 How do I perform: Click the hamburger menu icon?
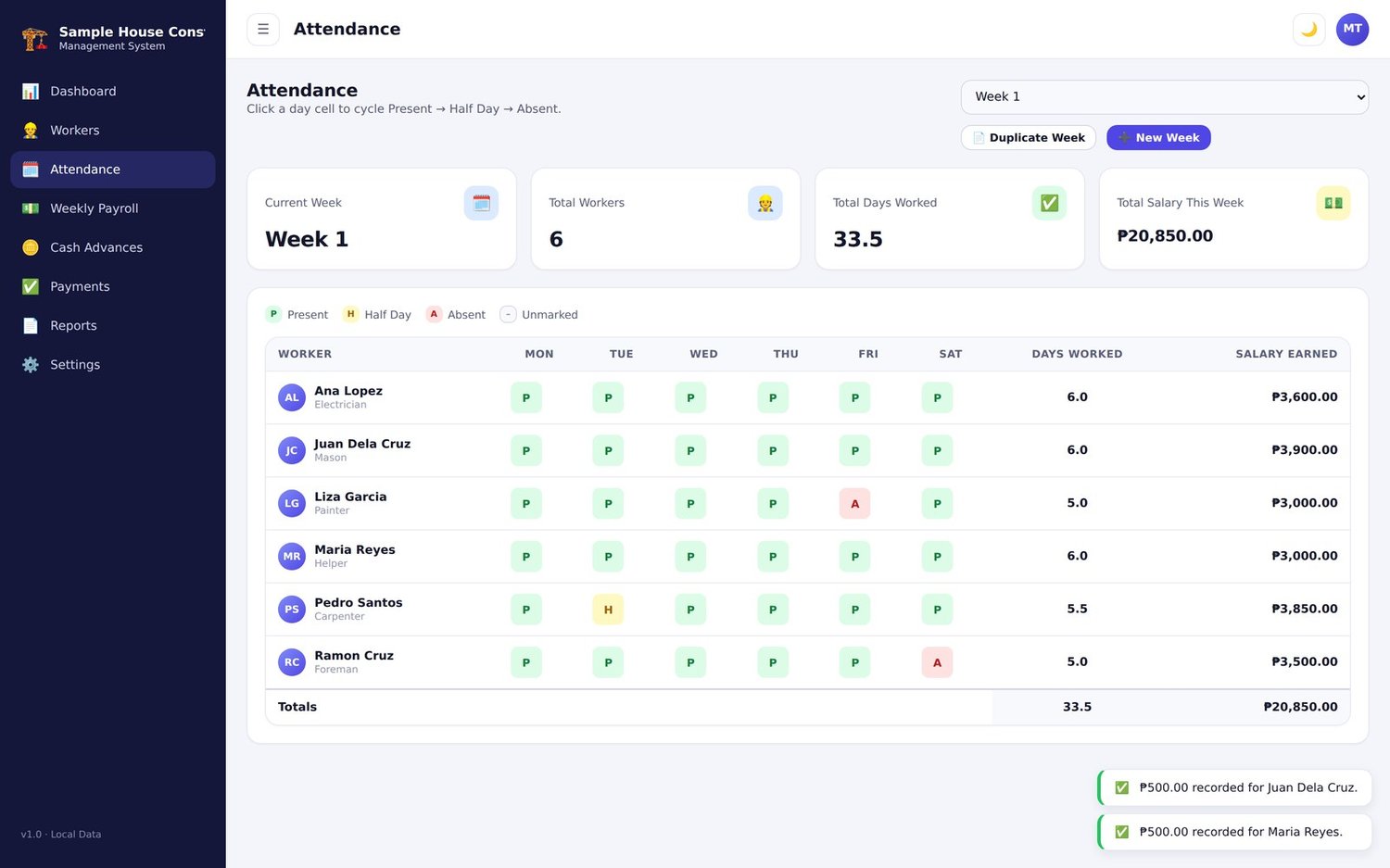pos(263,29)
